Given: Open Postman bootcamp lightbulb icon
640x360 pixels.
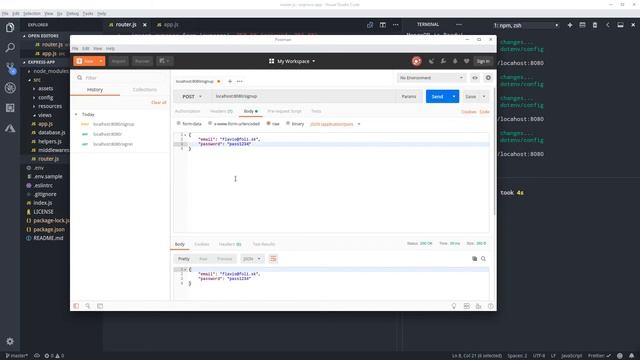Looking at the screenshot, I should tap(454, 306).
